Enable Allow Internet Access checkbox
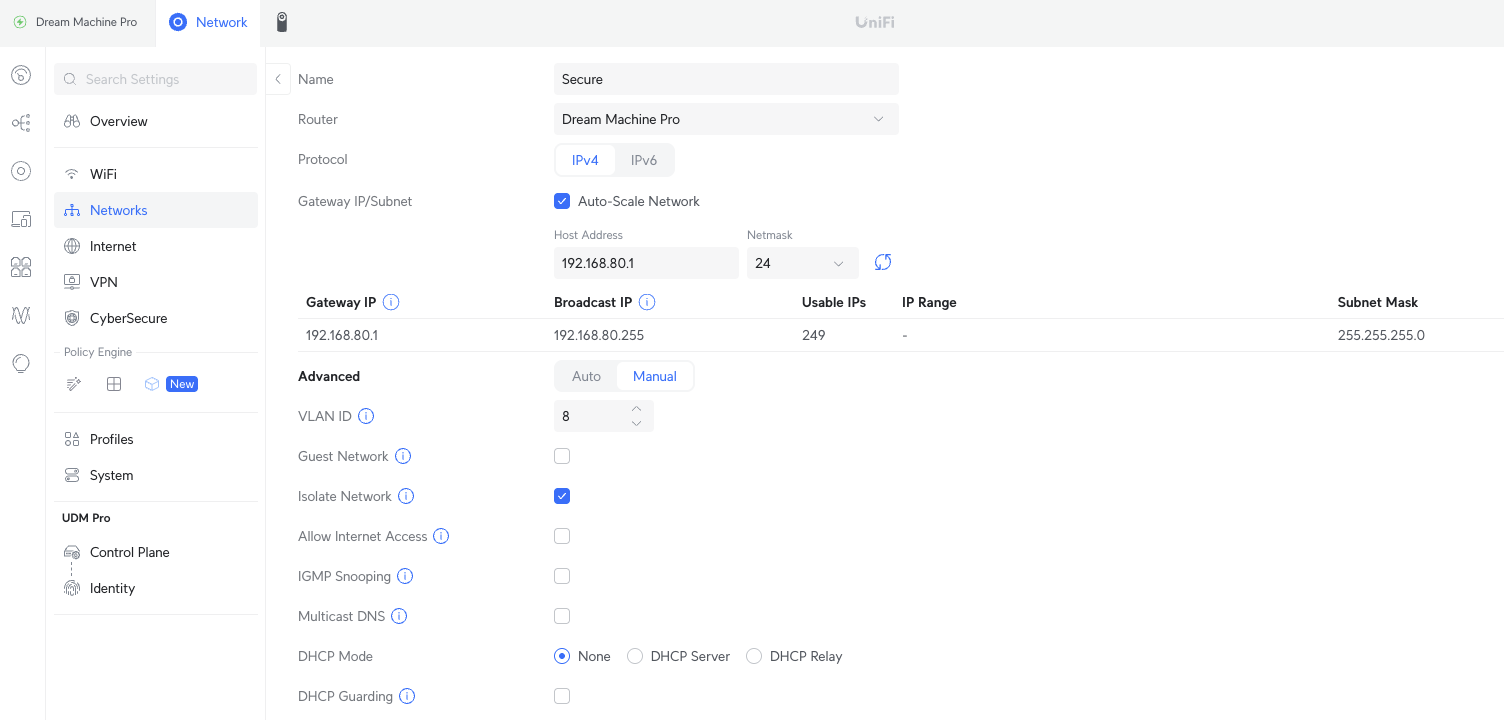The height and width of the screenshot is (720, 1504). pos(562,536)
